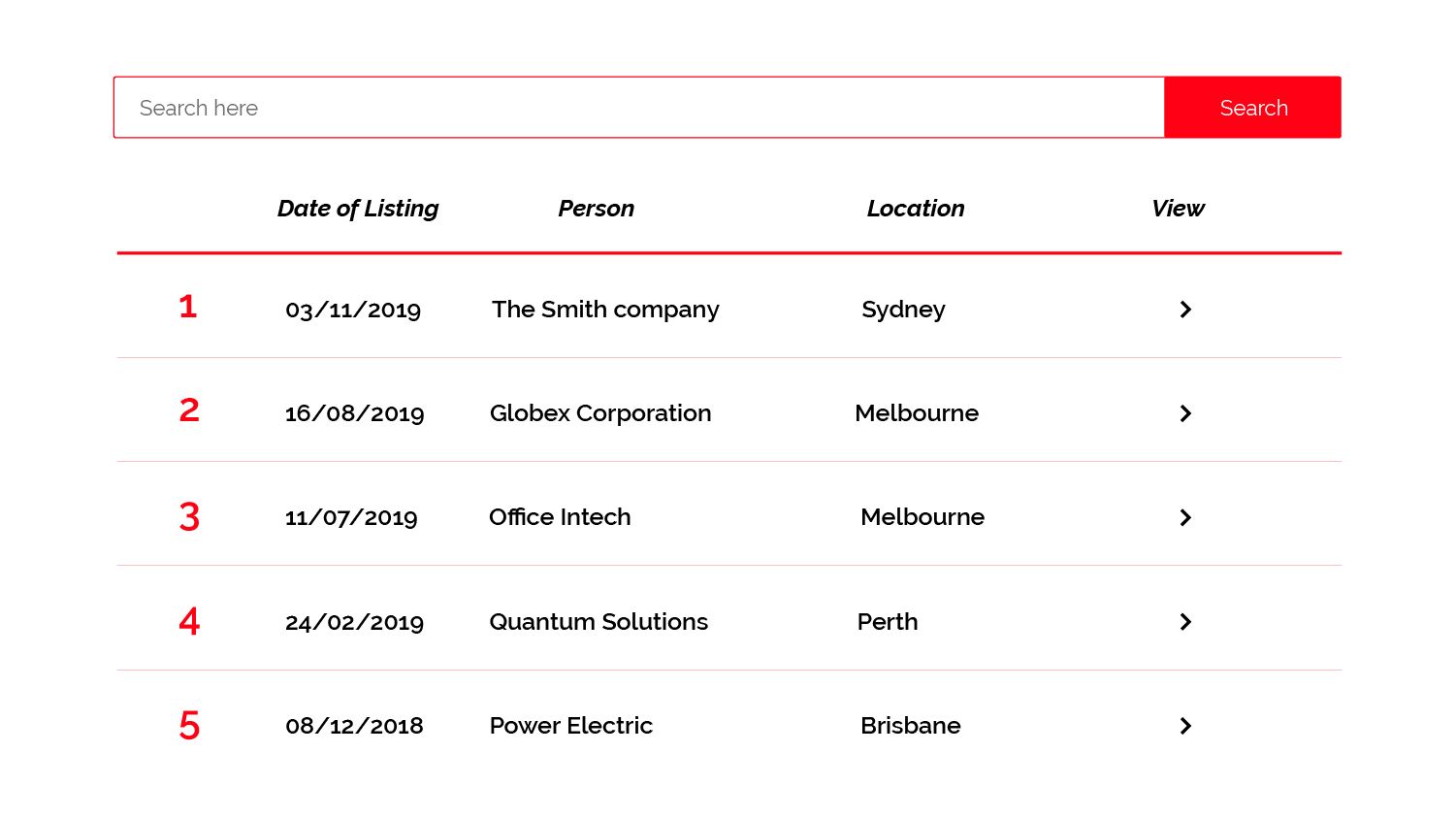Click the Brisbane location cell
Screen dimensions: 1456x819
910,726
